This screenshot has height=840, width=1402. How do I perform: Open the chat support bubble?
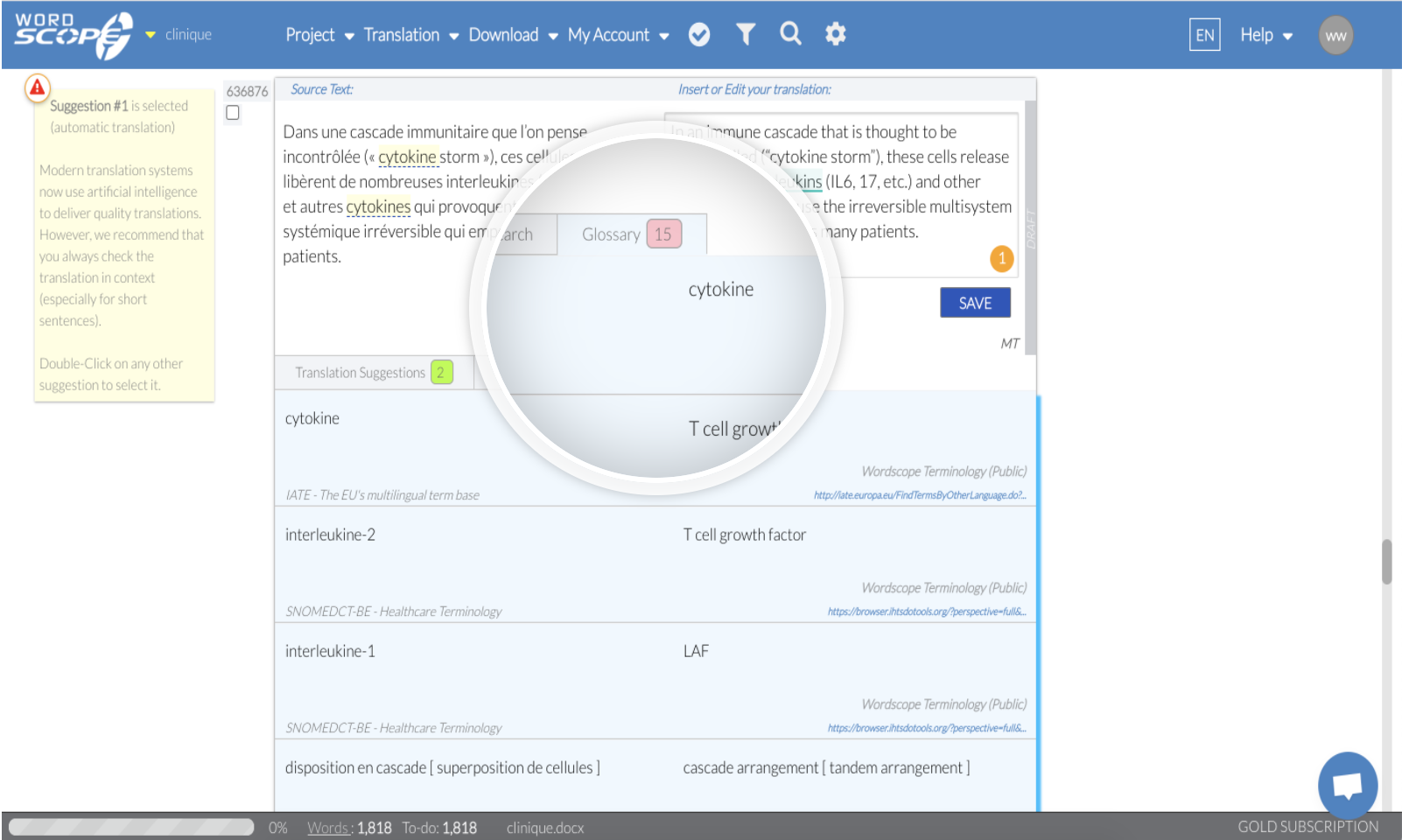1347,785
